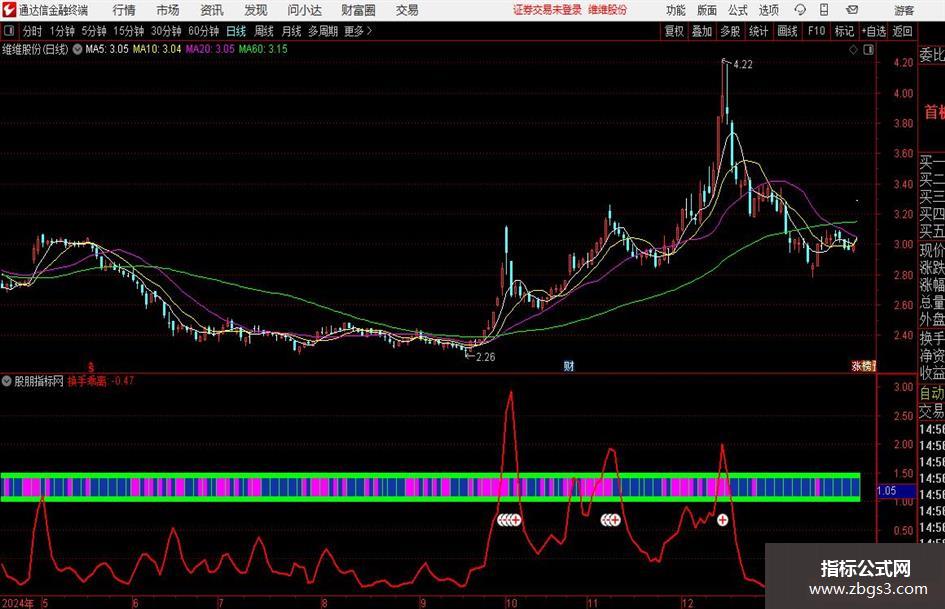
Task: Click the 4.22 high price label
Action: [x=743, y=65]
